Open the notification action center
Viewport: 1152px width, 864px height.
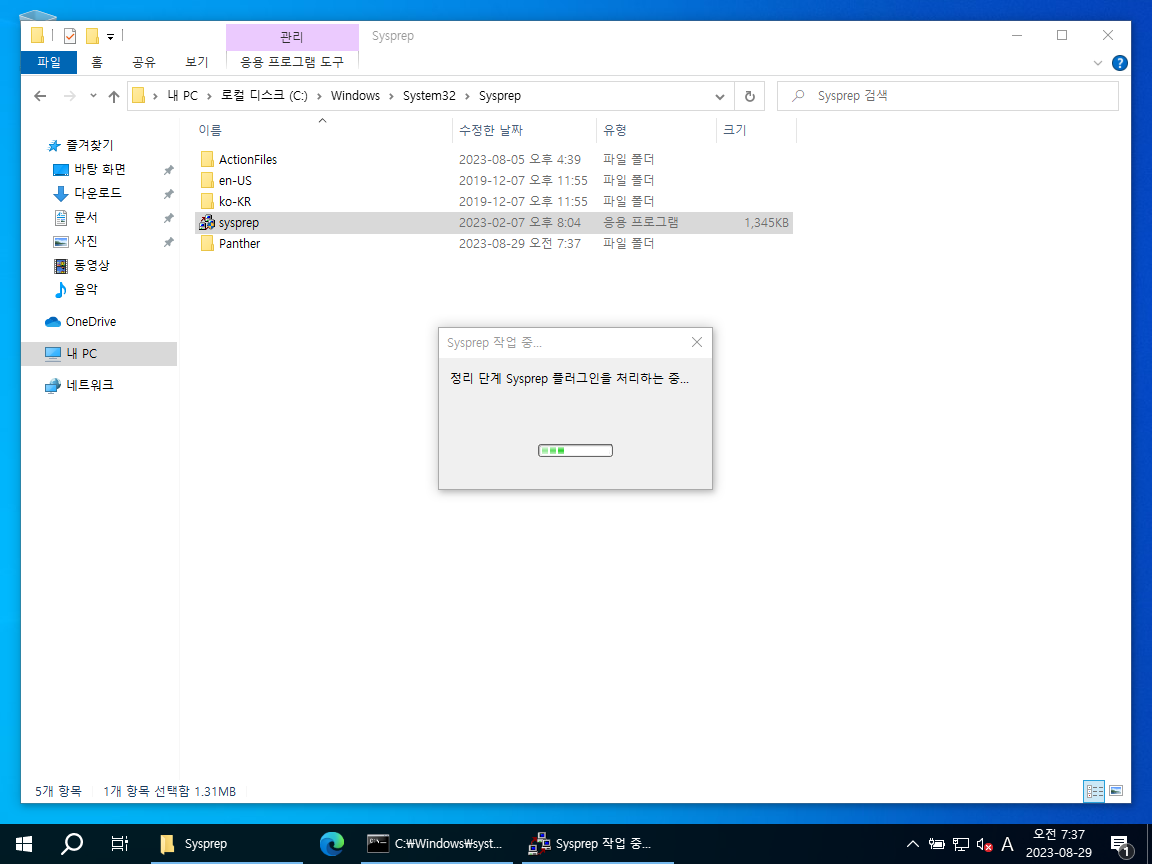click(x=1120, y=844)
